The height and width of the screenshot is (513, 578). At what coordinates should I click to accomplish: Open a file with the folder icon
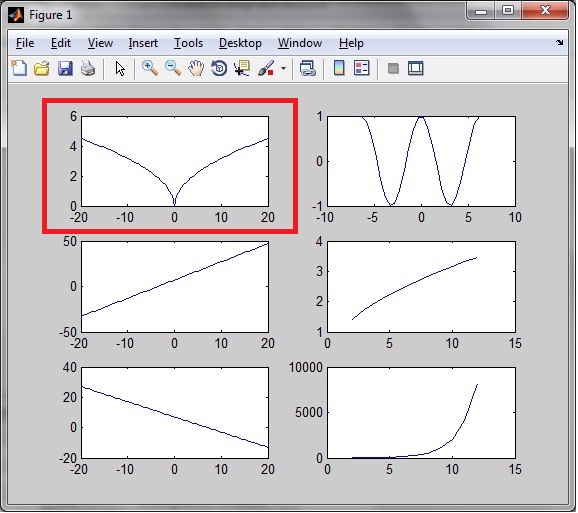[42, 69]
